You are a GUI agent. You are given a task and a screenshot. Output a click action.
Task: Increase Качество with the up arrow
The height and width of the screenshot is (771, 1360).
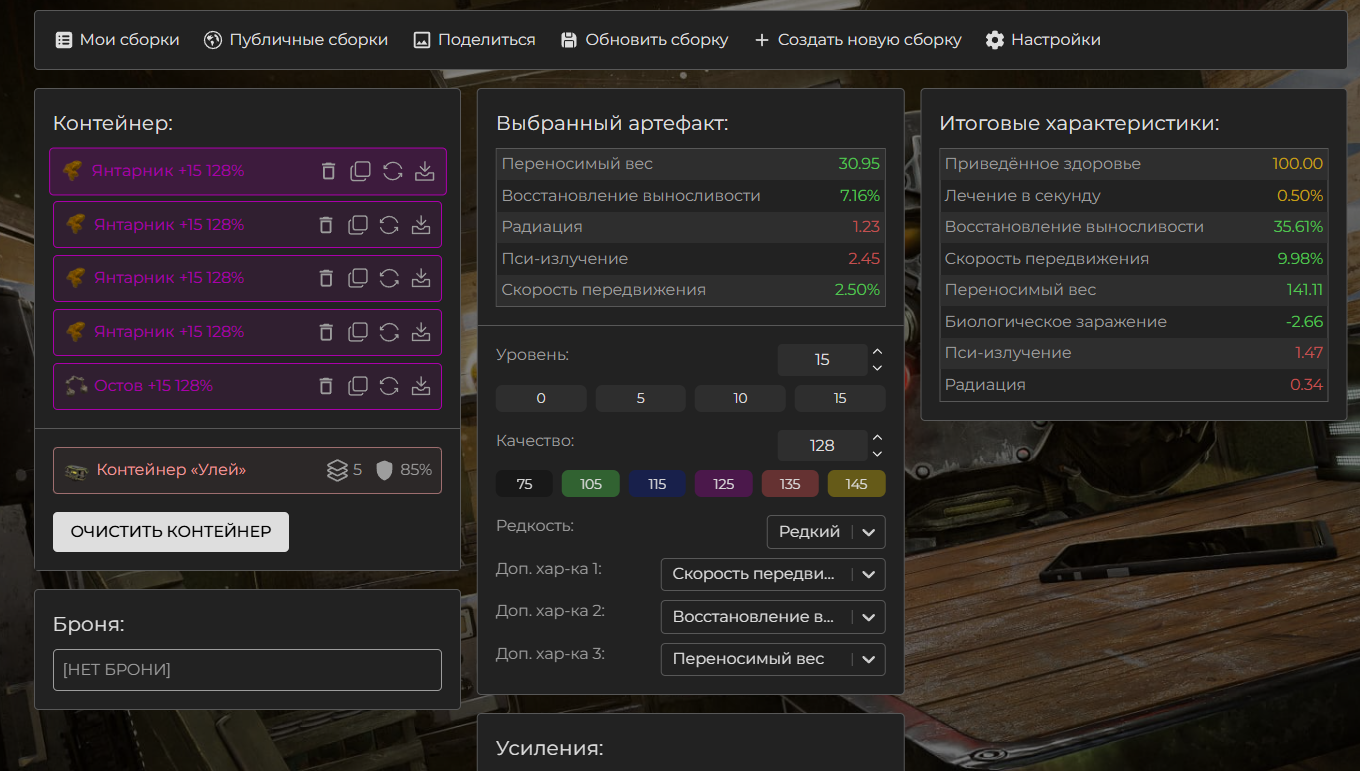coord(877,438)
